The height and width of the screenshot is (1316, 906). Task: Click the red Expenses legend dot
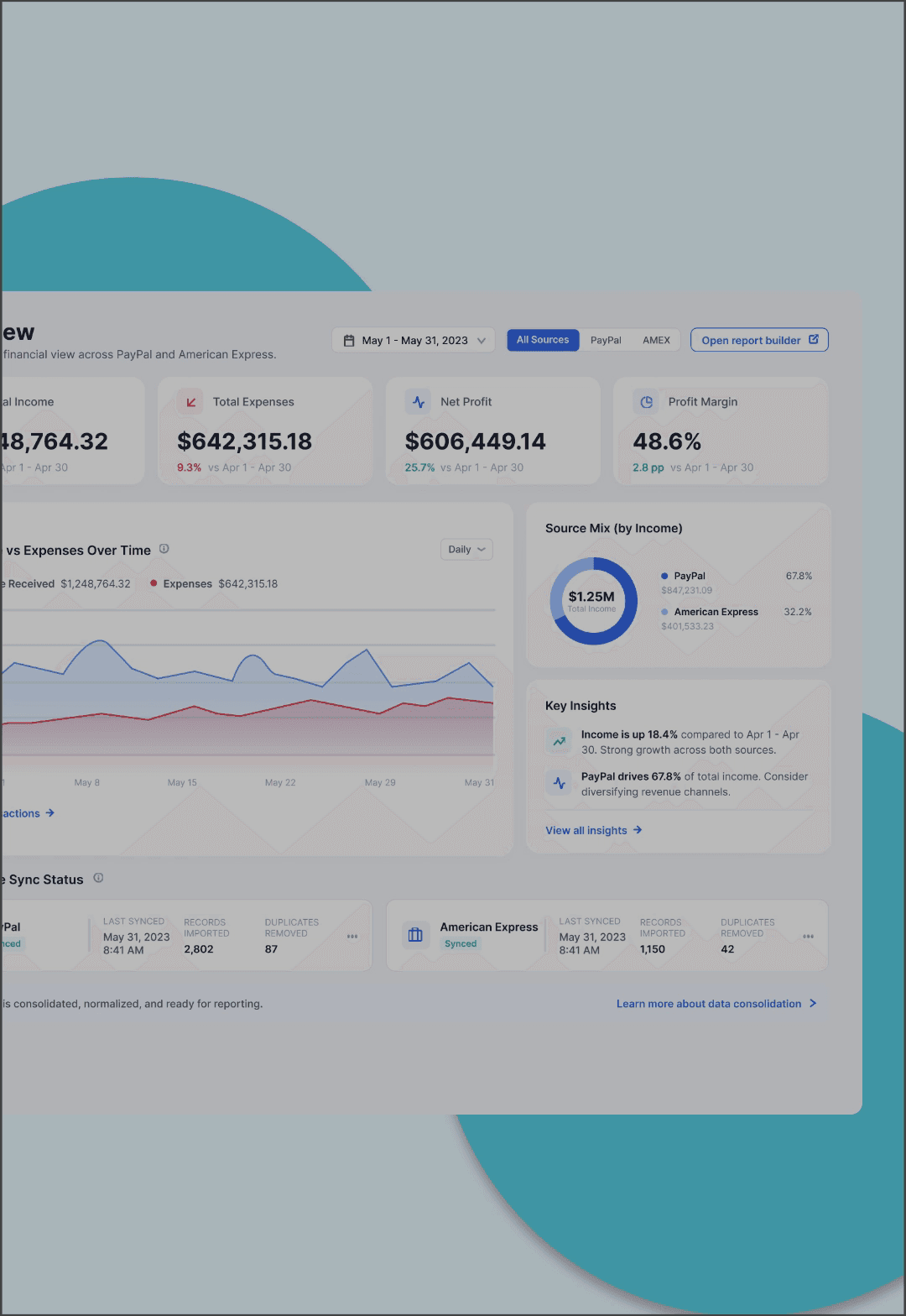(154, 583)
